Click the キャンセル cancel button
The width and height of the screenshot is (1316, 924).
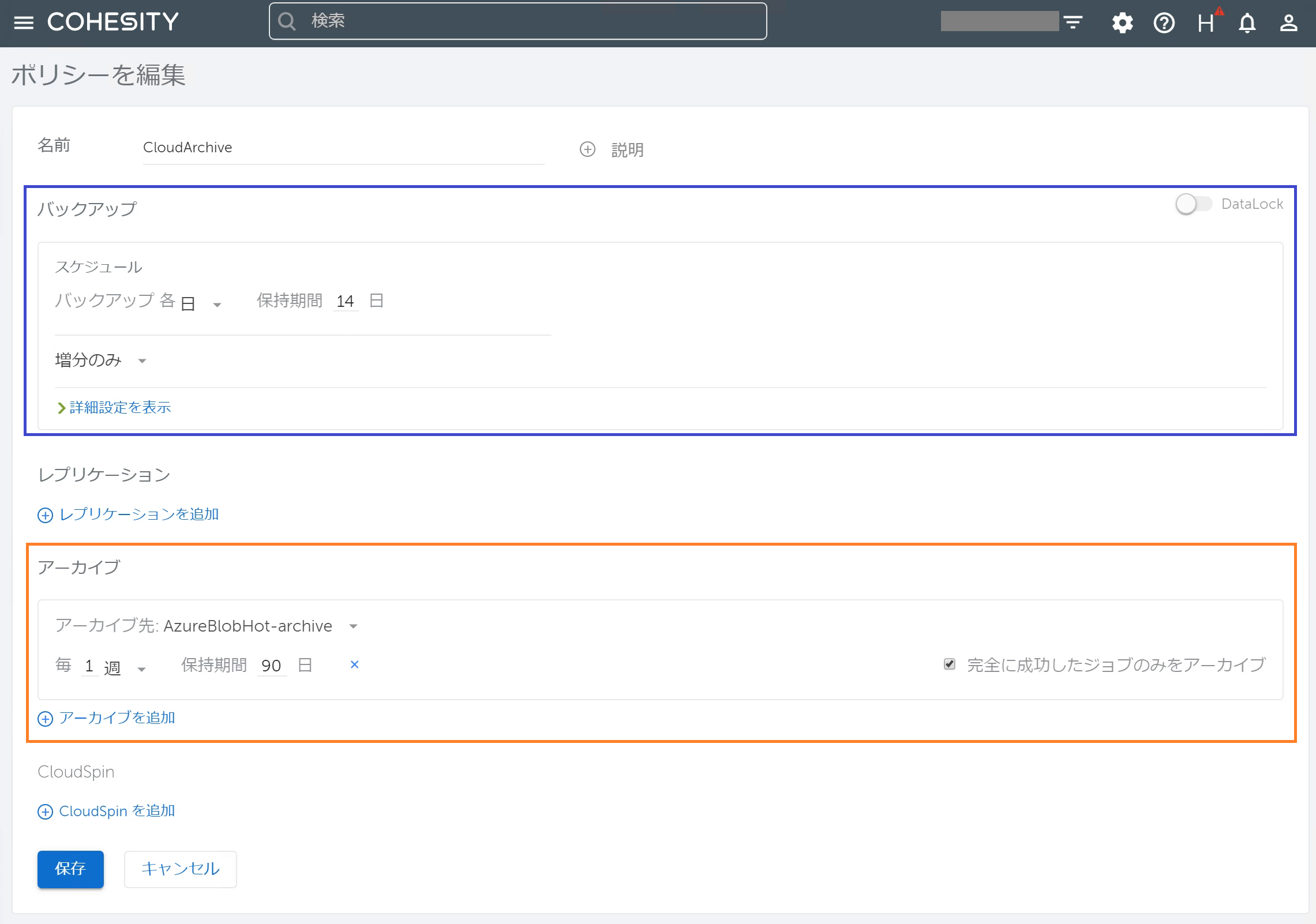(181, 869)
